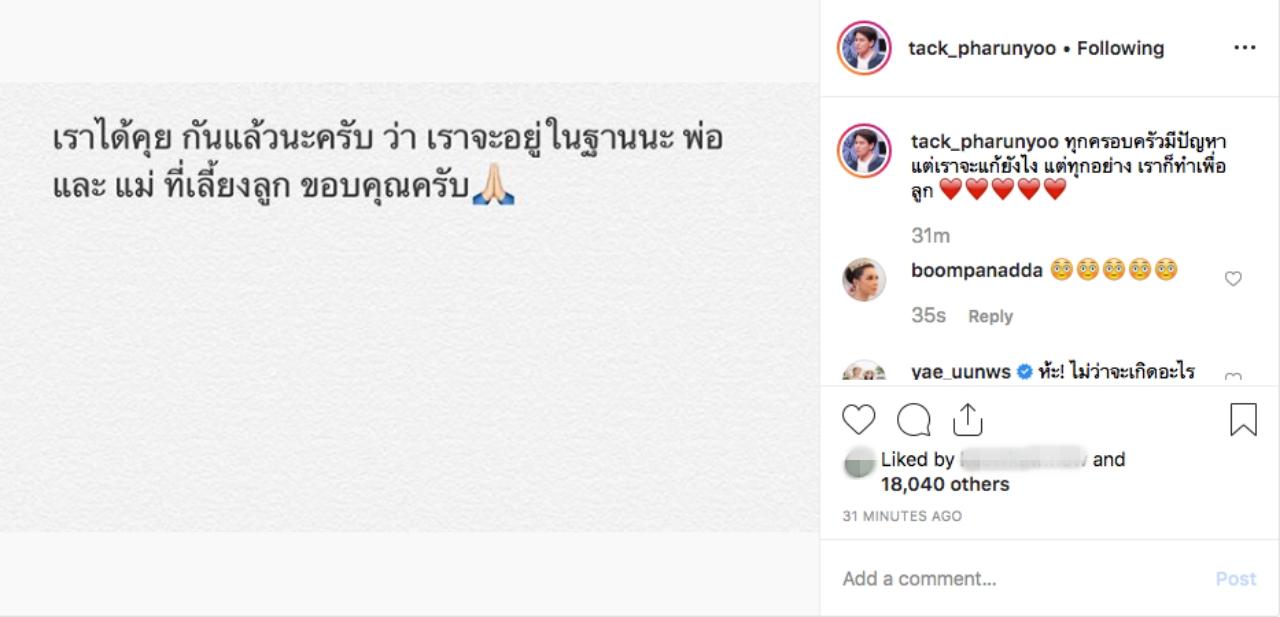This screenshot has height=617, width=1280.
Task: Like boompanadda's comment with small heart
Action: (1233, 279)
